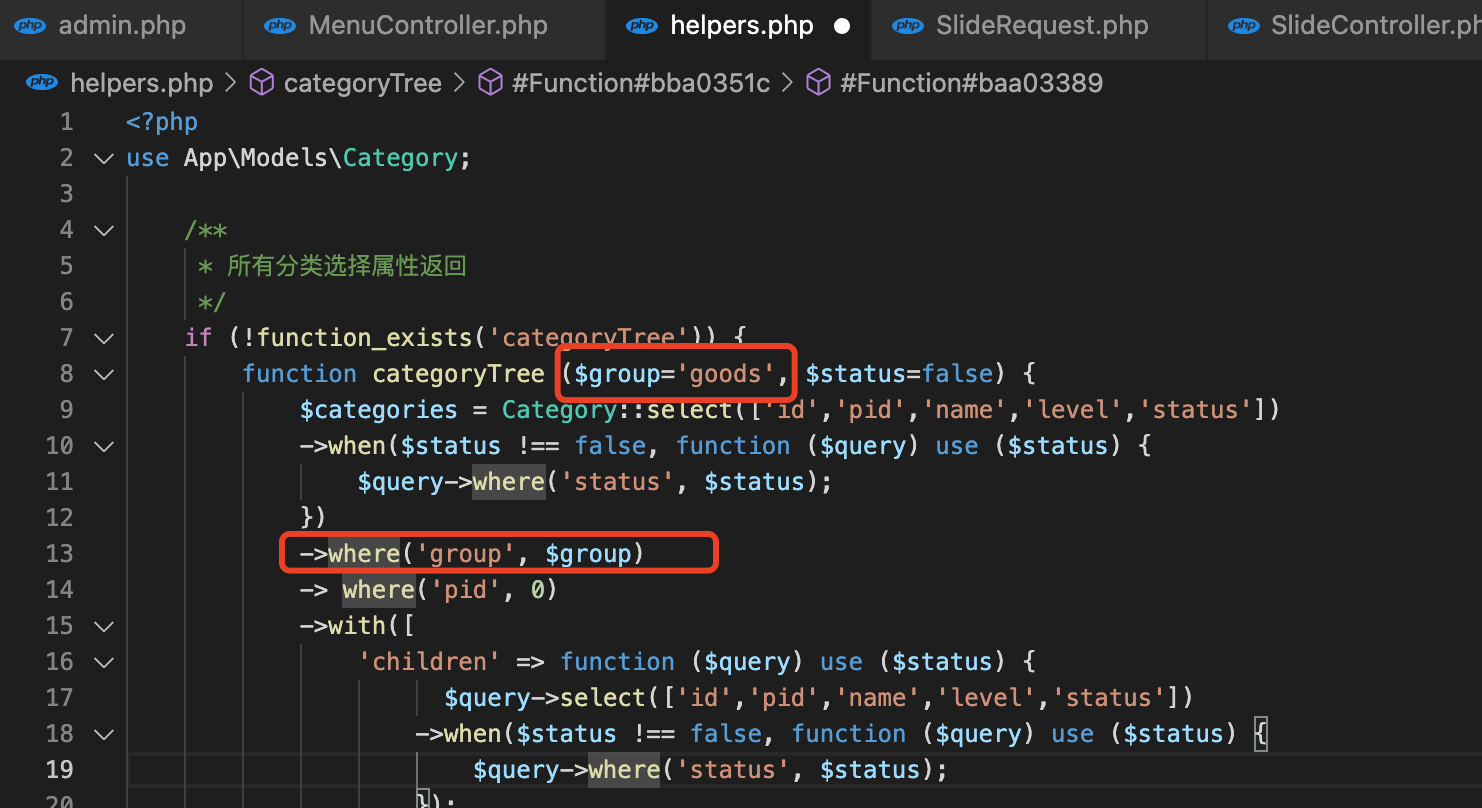
Task: Collapse the nested when fold on line 18
Action: click(x=104, y=734)
